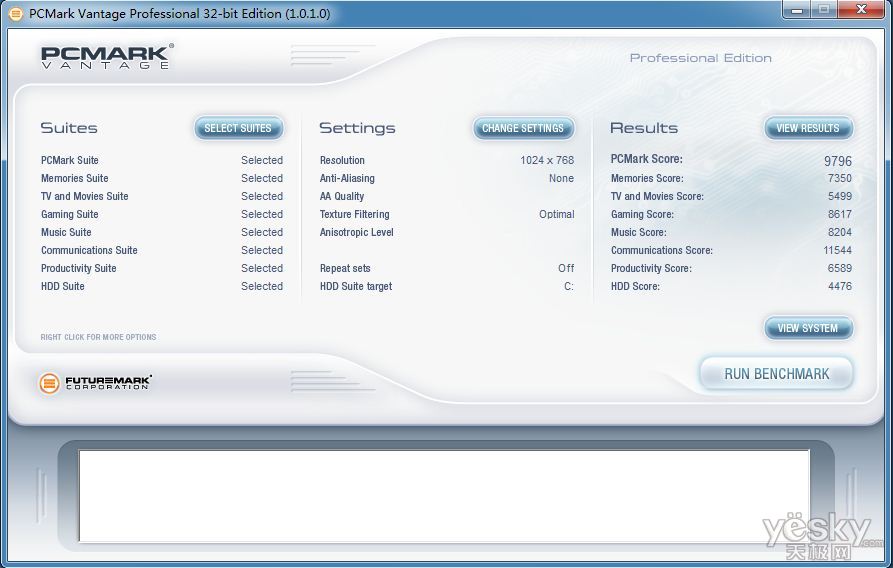Screen dimensions: 893x568
Task: Start the Run Benchmark button
Action: 776,374
